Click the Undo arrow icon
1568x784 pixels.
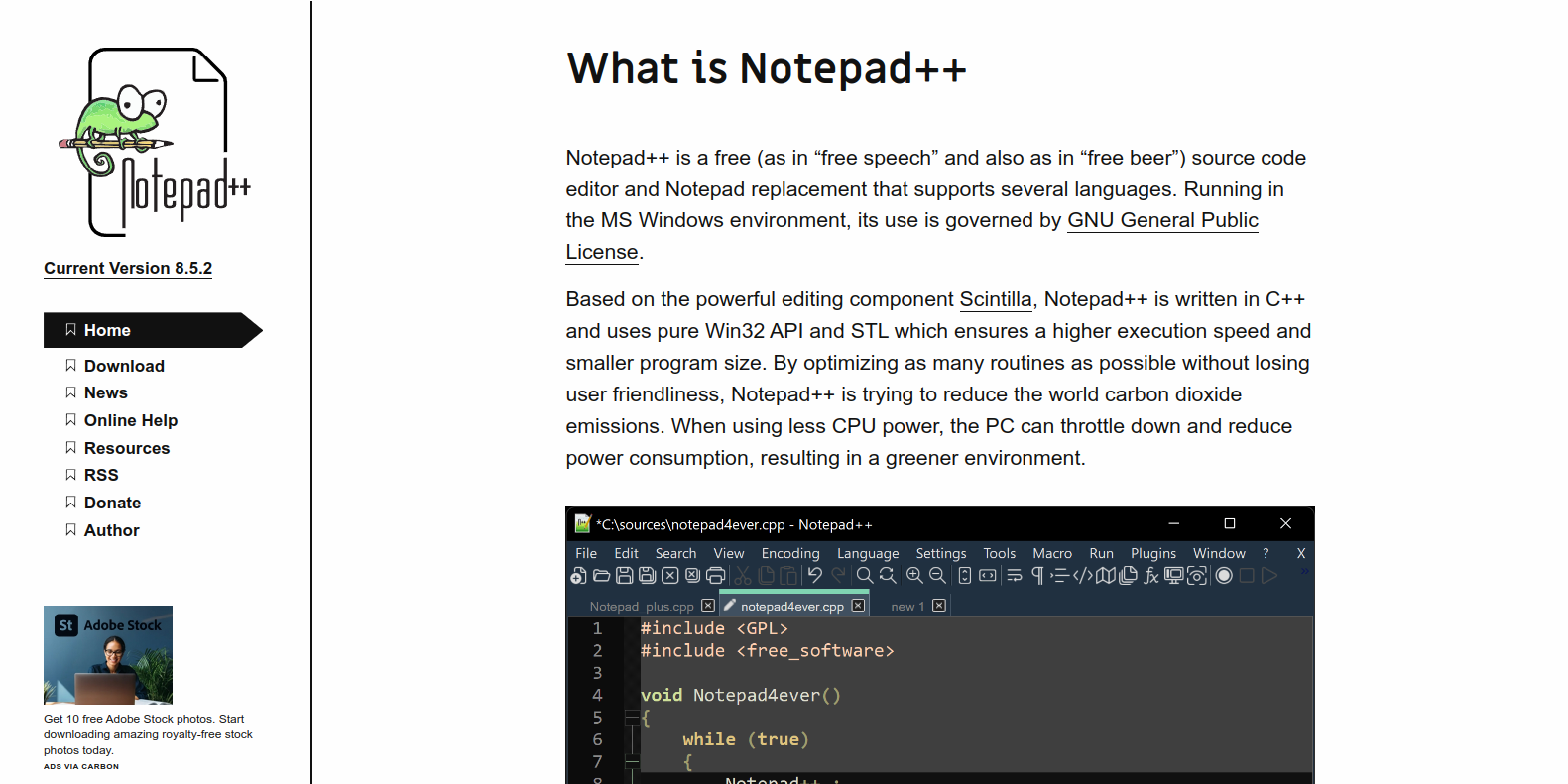click(x=815, y=575)
